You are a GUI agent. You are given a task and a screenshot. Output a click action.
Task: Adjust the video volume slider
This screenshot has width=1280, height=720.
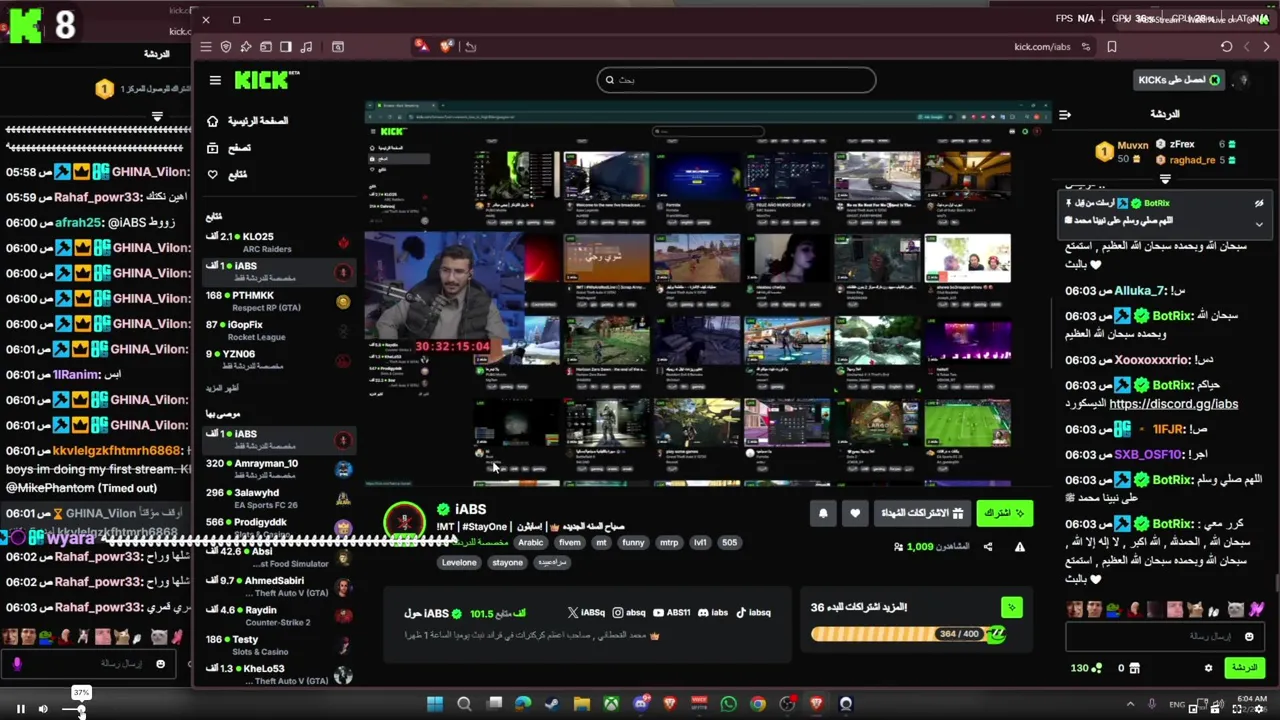pos(74,710)
